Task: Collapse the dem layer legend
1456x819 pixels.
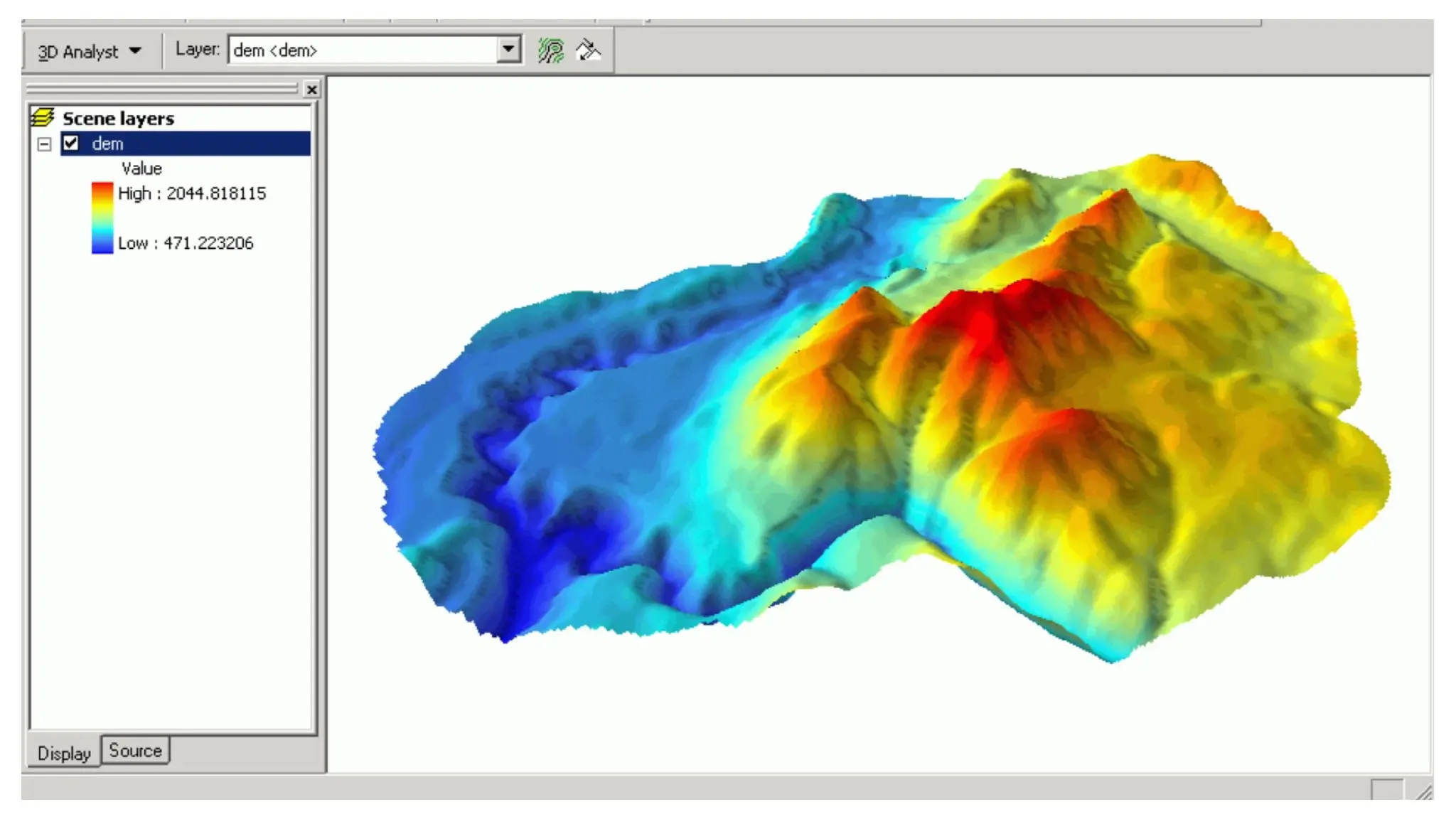Action: [x=44, y=144]
